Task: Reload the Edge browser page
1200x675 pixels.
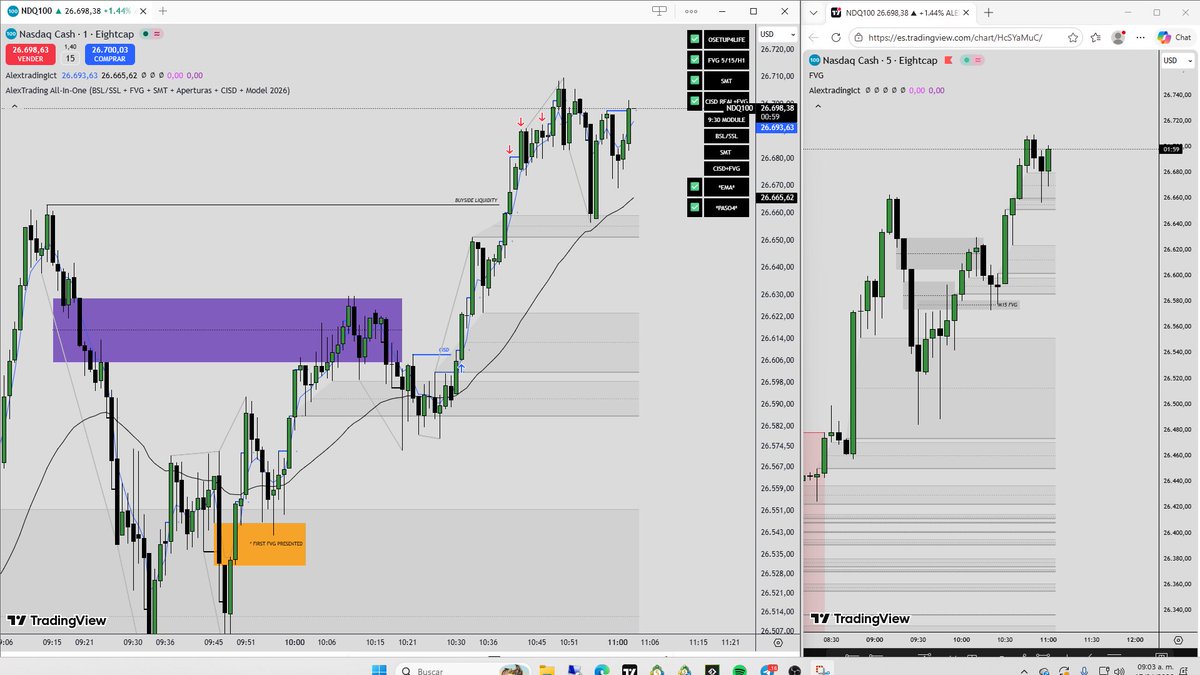Action: click(x=836, y=38)
